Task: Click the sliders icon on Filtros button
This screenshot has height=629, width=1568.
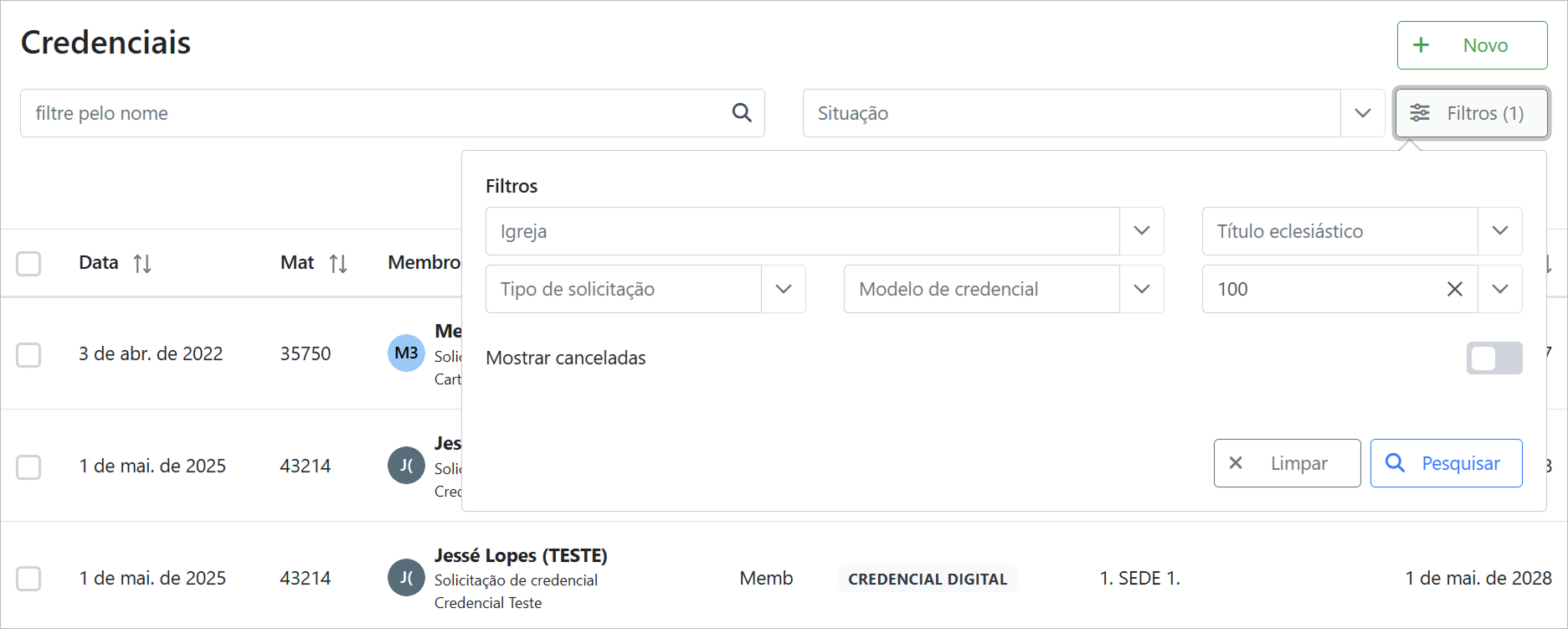Action: (1420, 113)
